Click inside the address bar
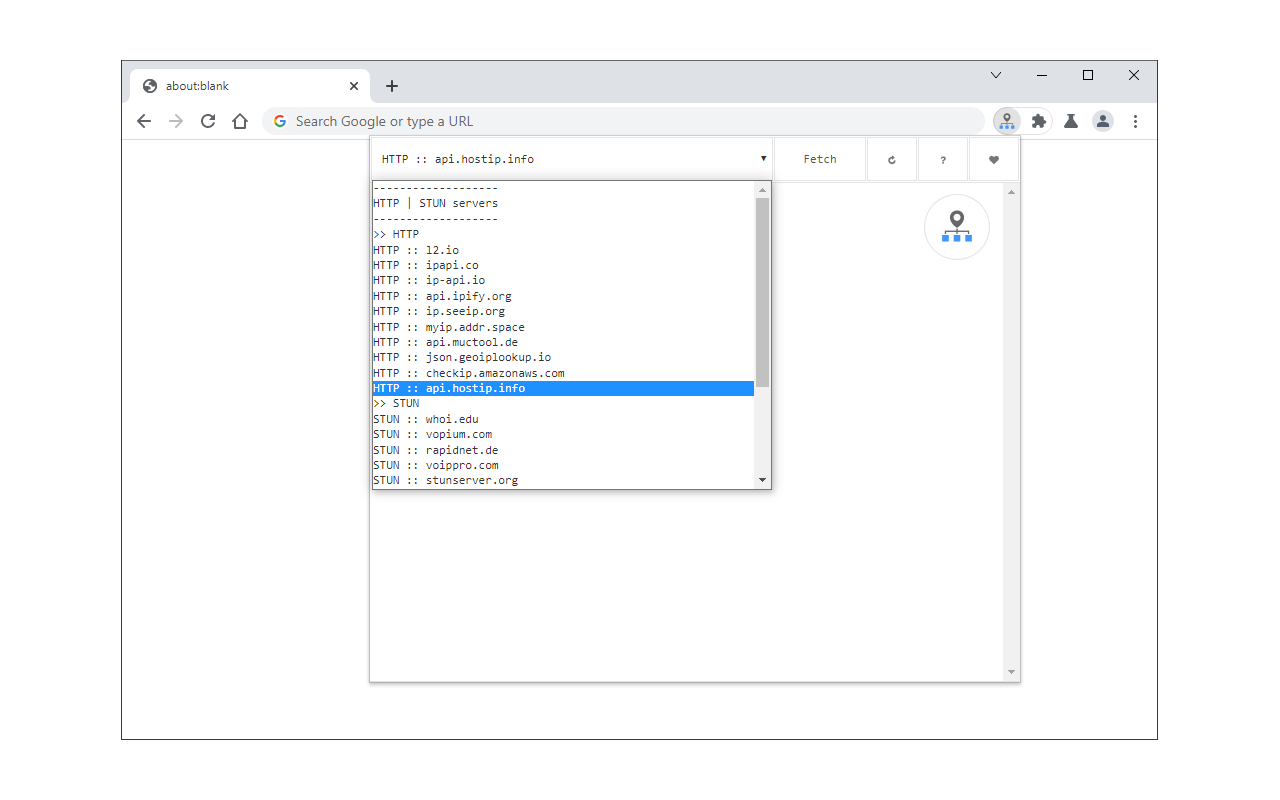This screenshot has width=1280, height=800. click(x=600, y=120)
